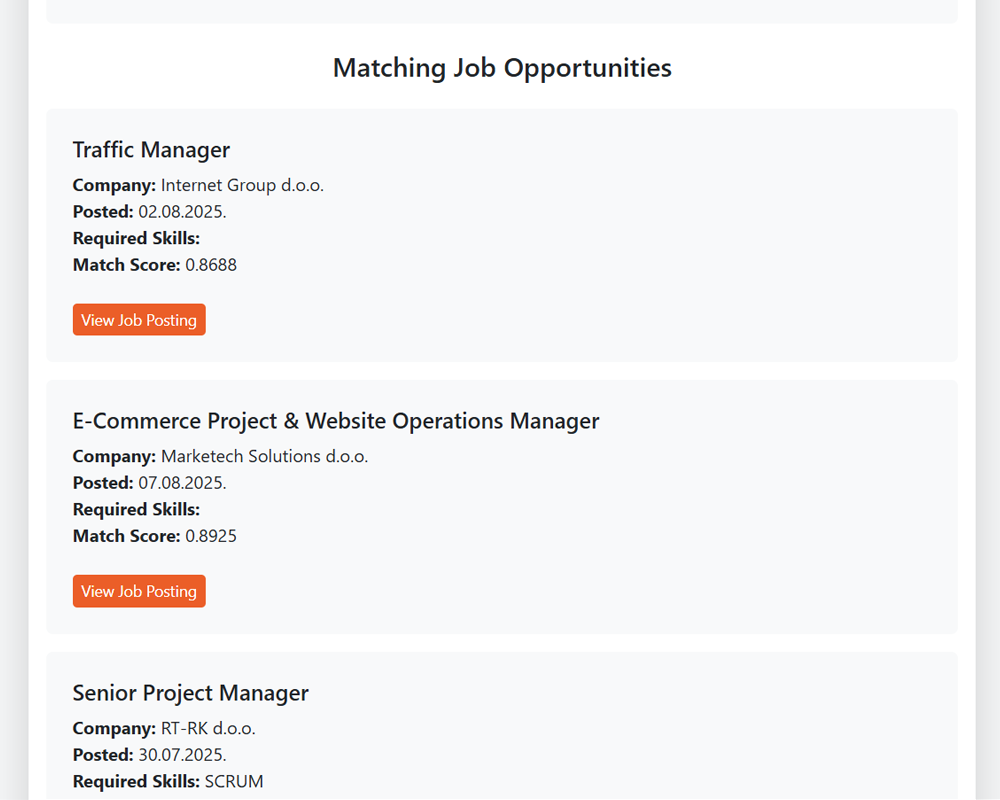Click the Marketech Solutions d.o.o. company name

pyautogui.click(x=264, y=456)
